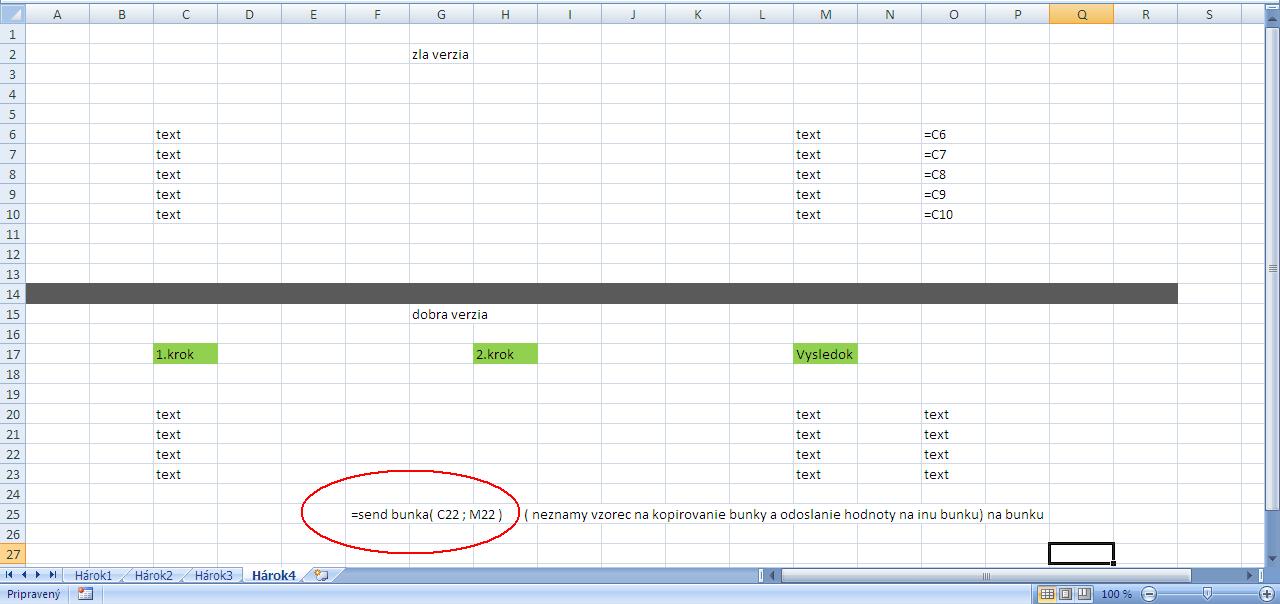The height and width of the screenshot is (604, 1280).
Task: Open the Hárok1 sheet tab
Action: [93, 576]
